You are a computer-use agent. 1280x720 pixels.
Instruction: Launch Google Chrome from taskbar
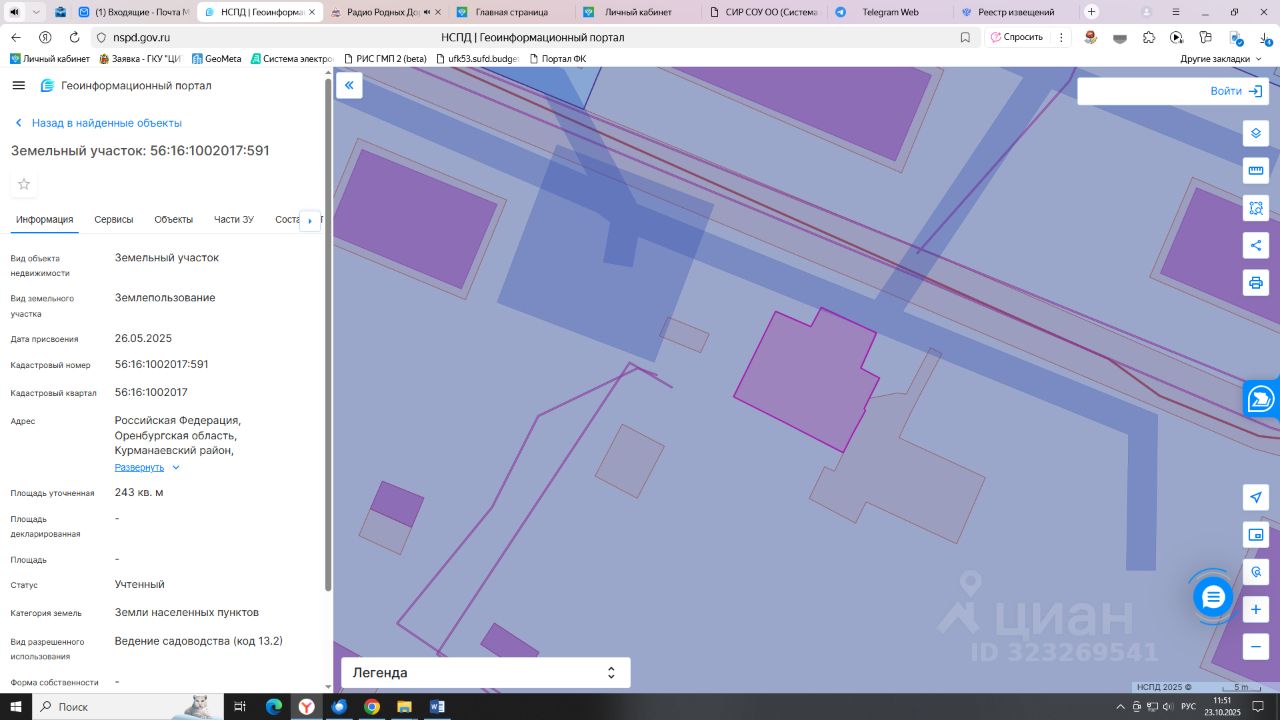point(372,707)
